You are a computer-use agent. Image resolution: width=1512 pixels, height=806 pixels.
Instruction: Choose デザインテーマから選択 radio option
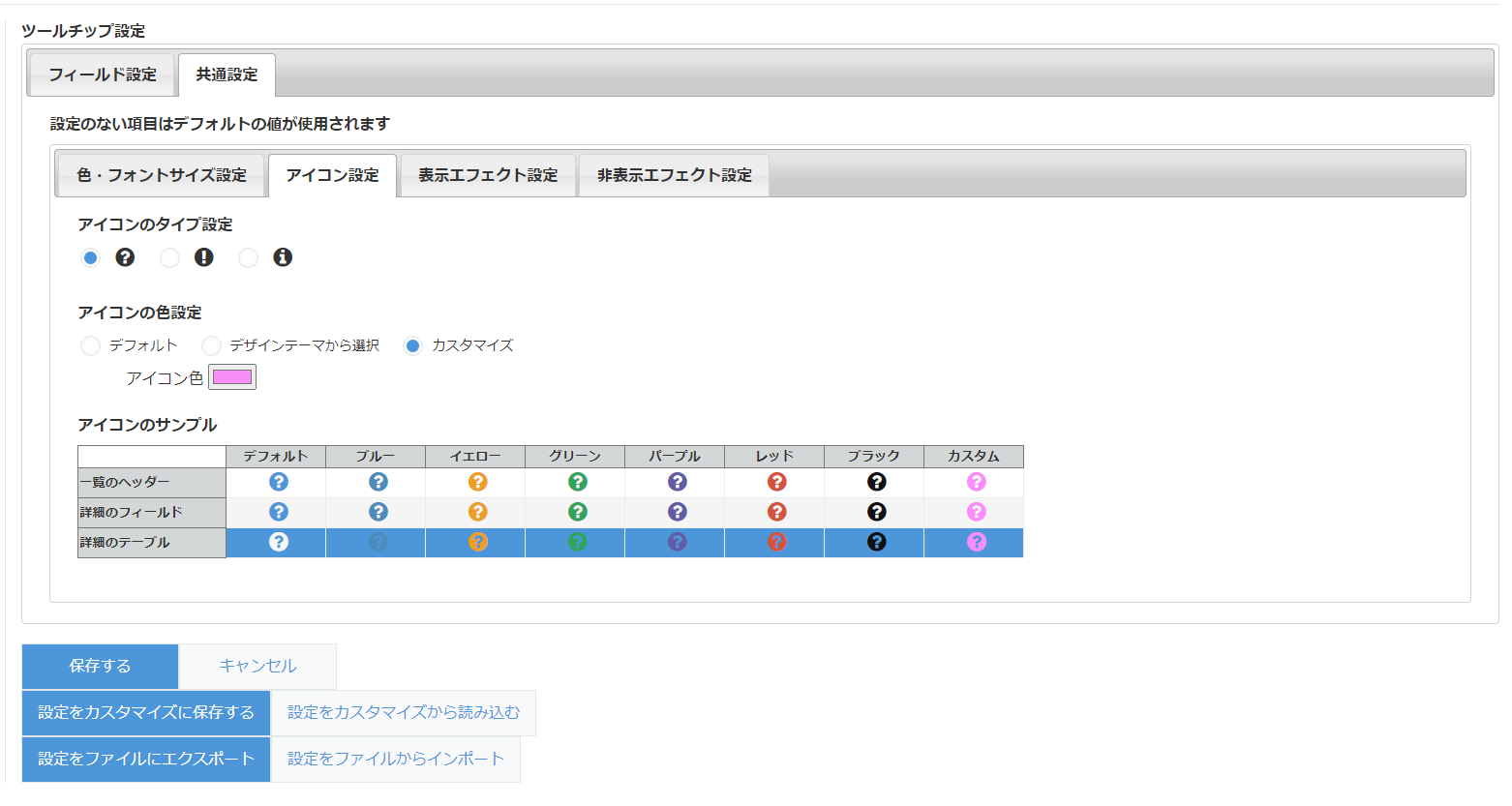tap(211, 345)
